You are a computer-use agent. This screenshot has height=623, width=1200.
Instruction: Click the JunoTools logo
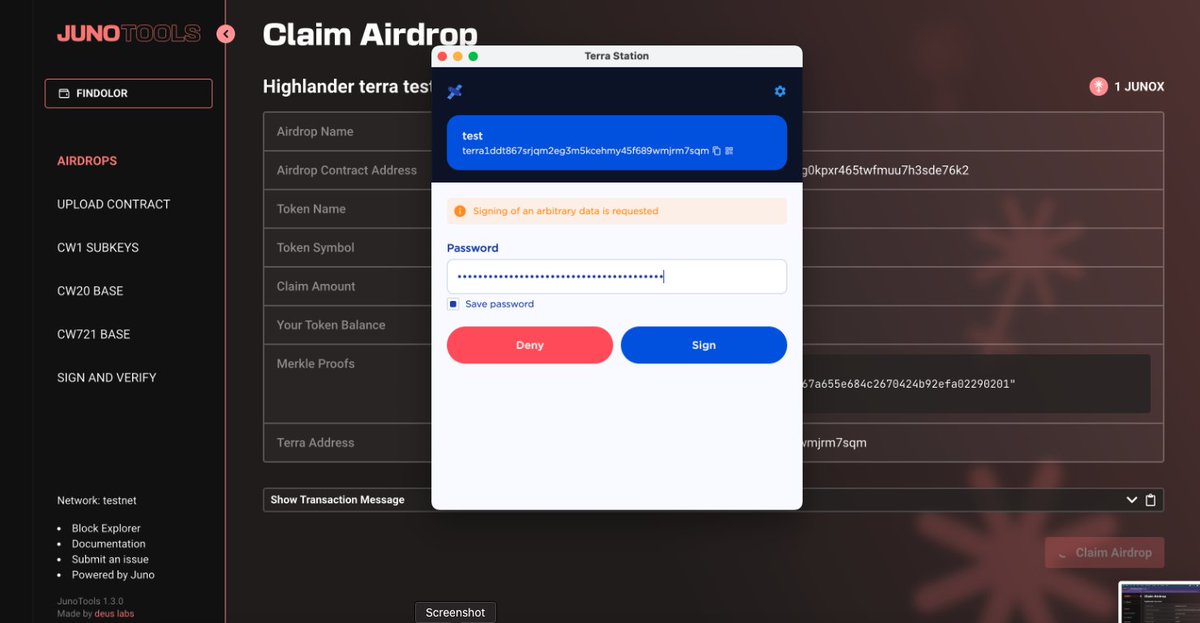coord(129,34)
